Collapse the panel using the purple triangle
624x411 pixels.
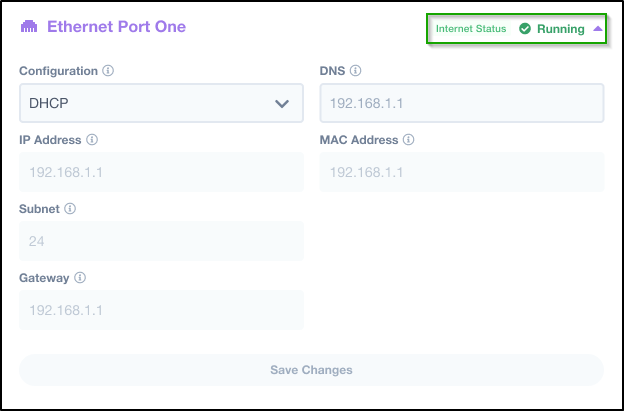(x=598, y=28)
